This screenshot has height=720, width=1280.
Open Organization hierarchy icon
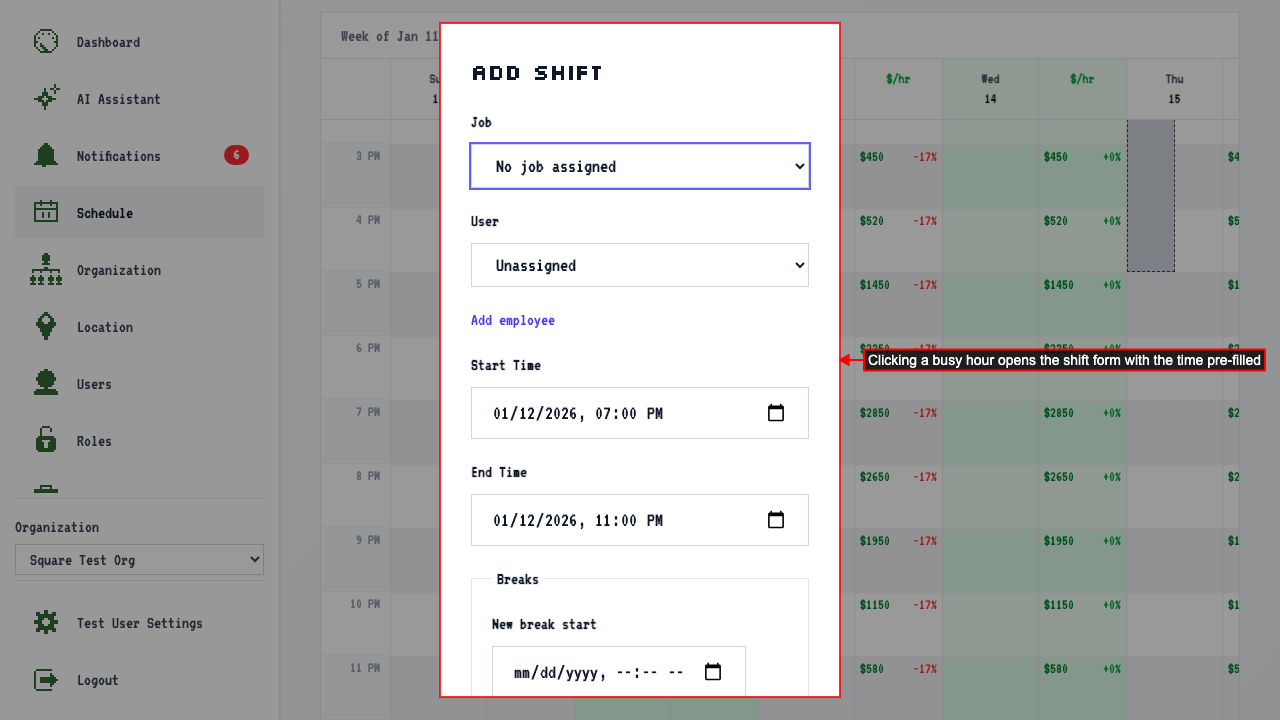pyautogui.click(x=46, y=270)
